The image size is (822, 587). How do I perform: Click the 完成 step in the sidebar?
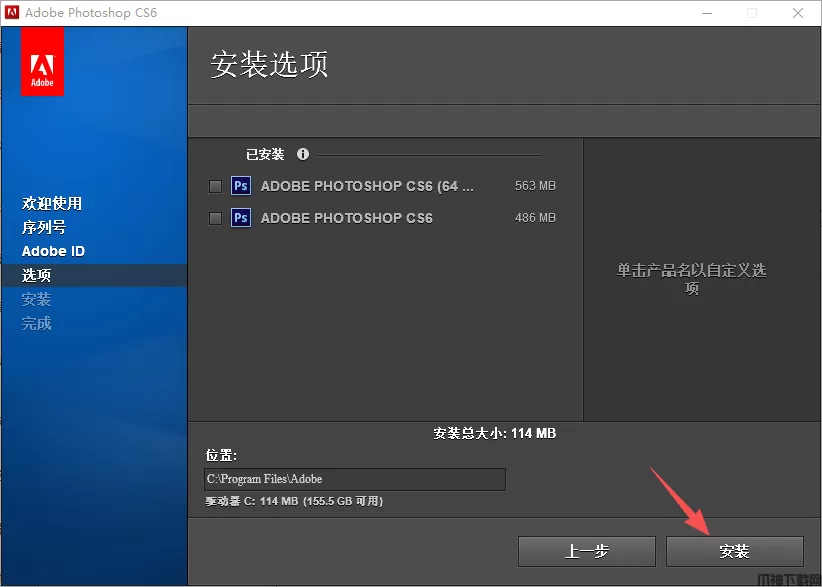point(37,323)
